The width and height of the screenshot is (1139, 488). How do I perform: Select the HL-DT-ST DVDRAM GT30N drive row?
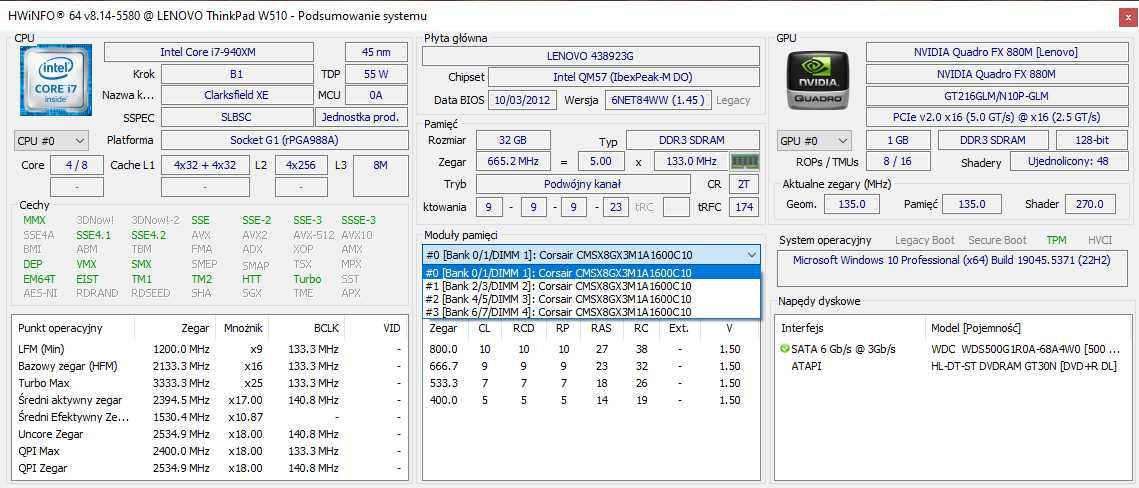point(954,366)
